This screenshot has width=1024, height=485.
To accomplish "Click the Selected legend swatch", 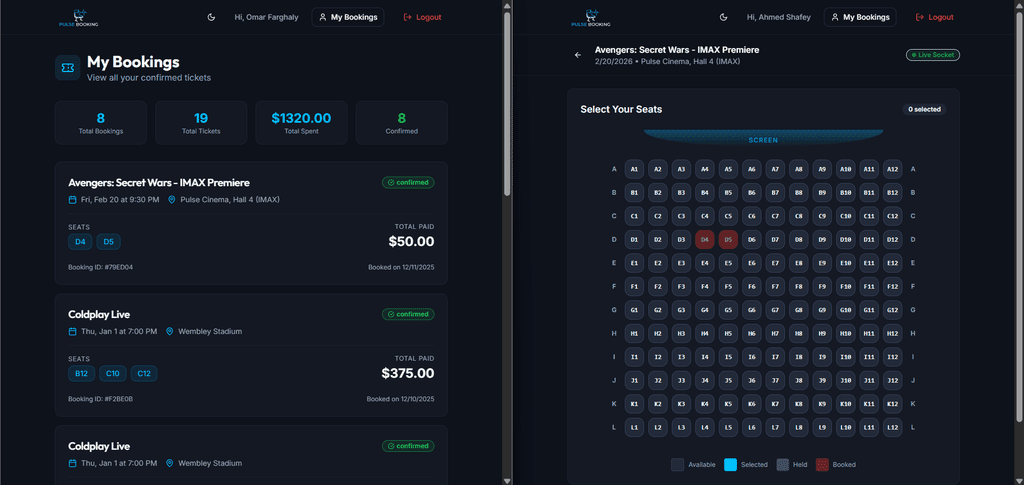I will [x=731, y=465].
